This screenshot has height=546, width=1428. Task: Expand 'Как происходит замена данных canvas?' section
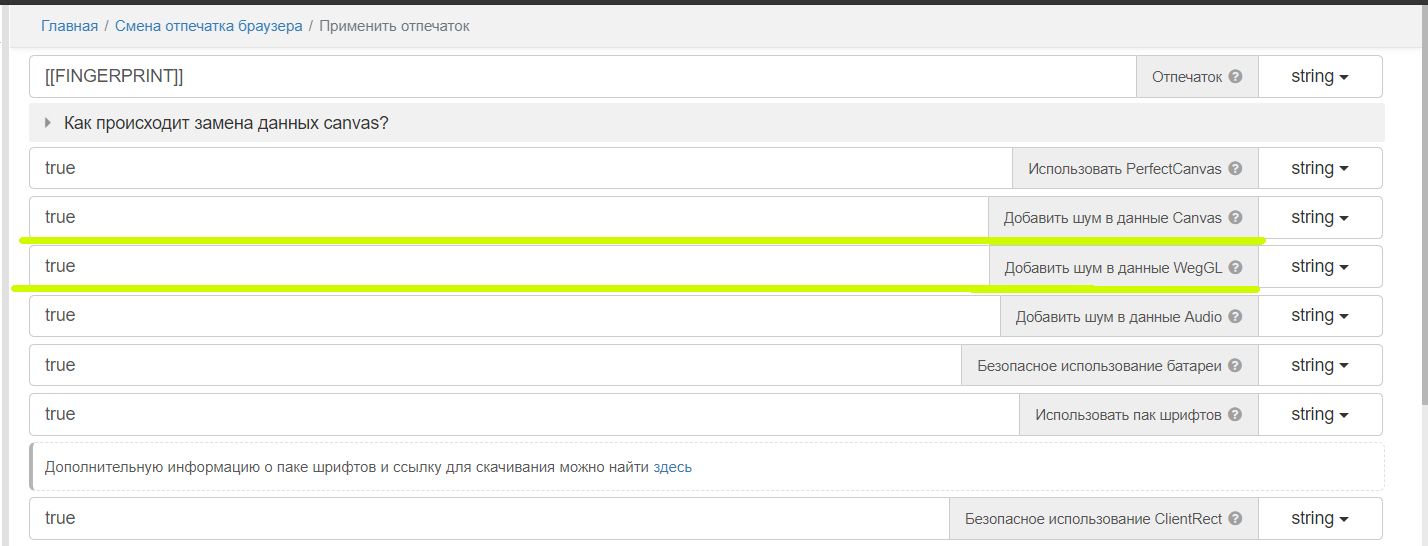point(225,123)
